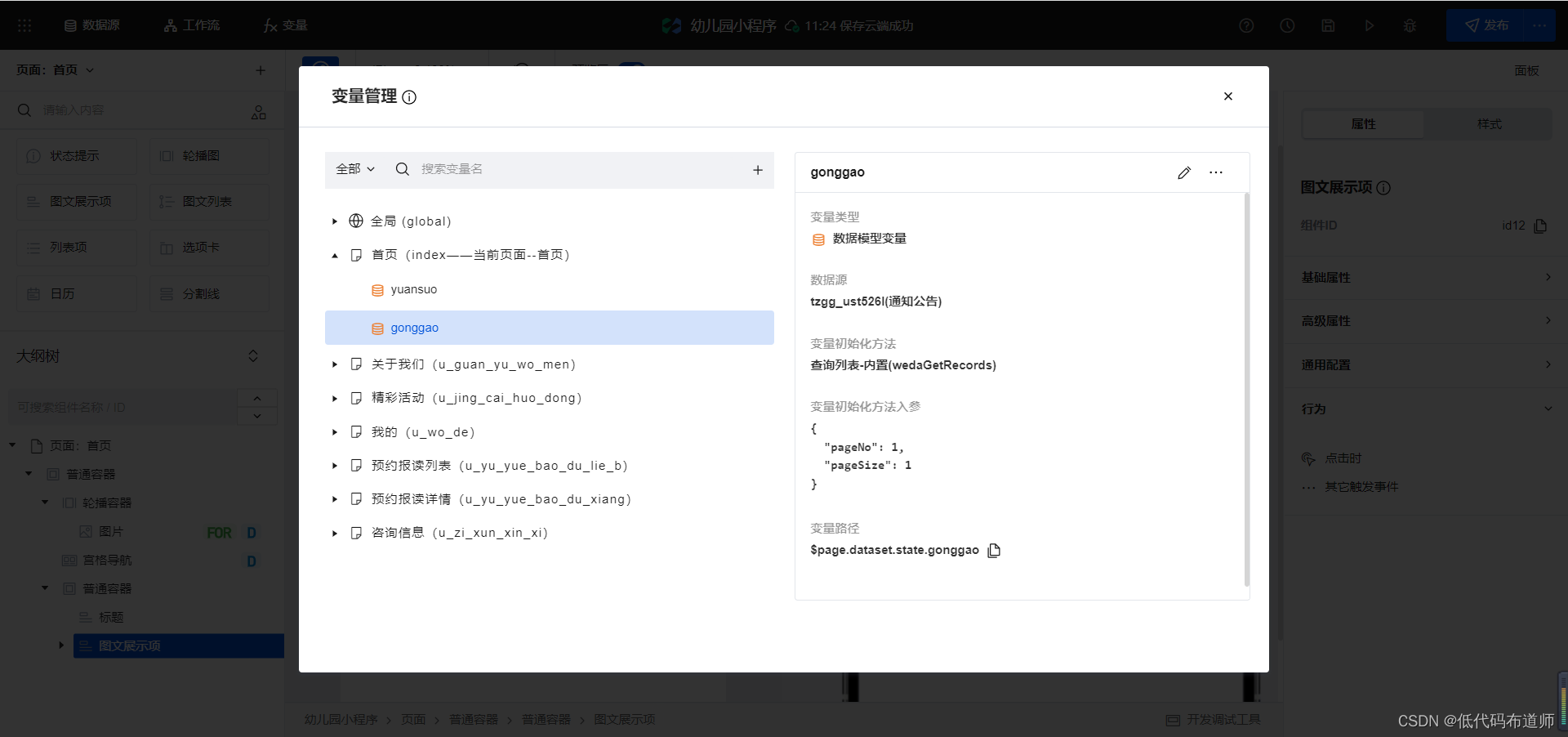Click the 全局 globe icon
Viewport: 1568px width, 737px height.
tap(356, 221)
